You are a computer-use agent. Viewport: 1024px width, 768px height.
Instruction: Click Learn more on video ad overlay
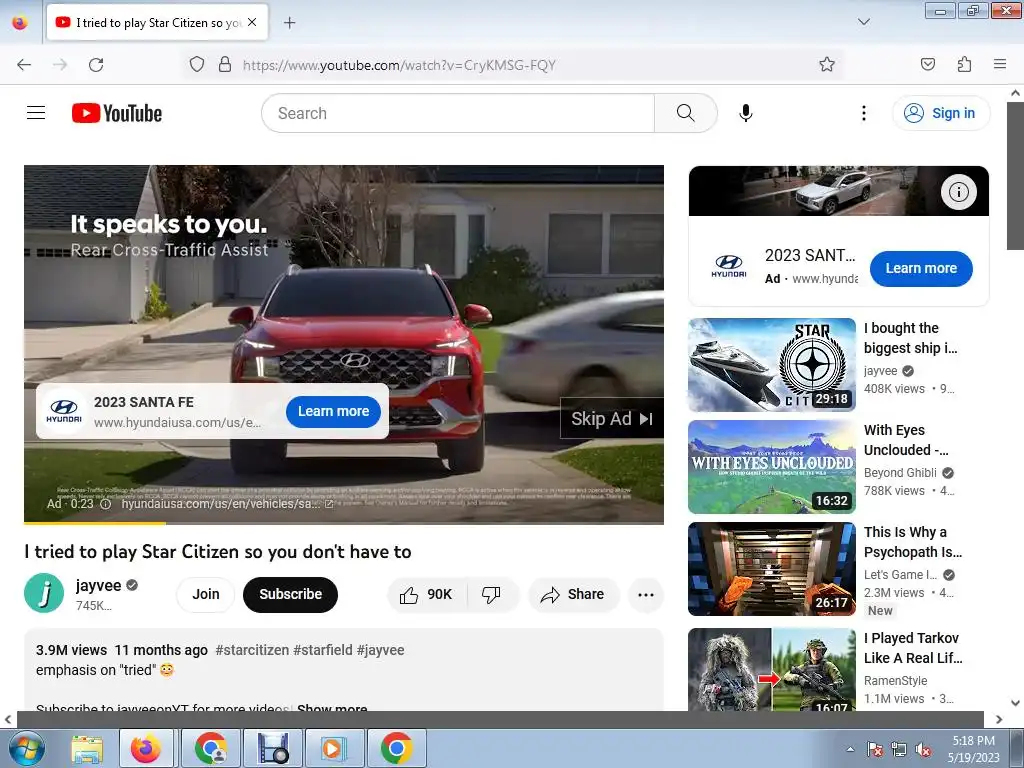click(x=333, y=411)
